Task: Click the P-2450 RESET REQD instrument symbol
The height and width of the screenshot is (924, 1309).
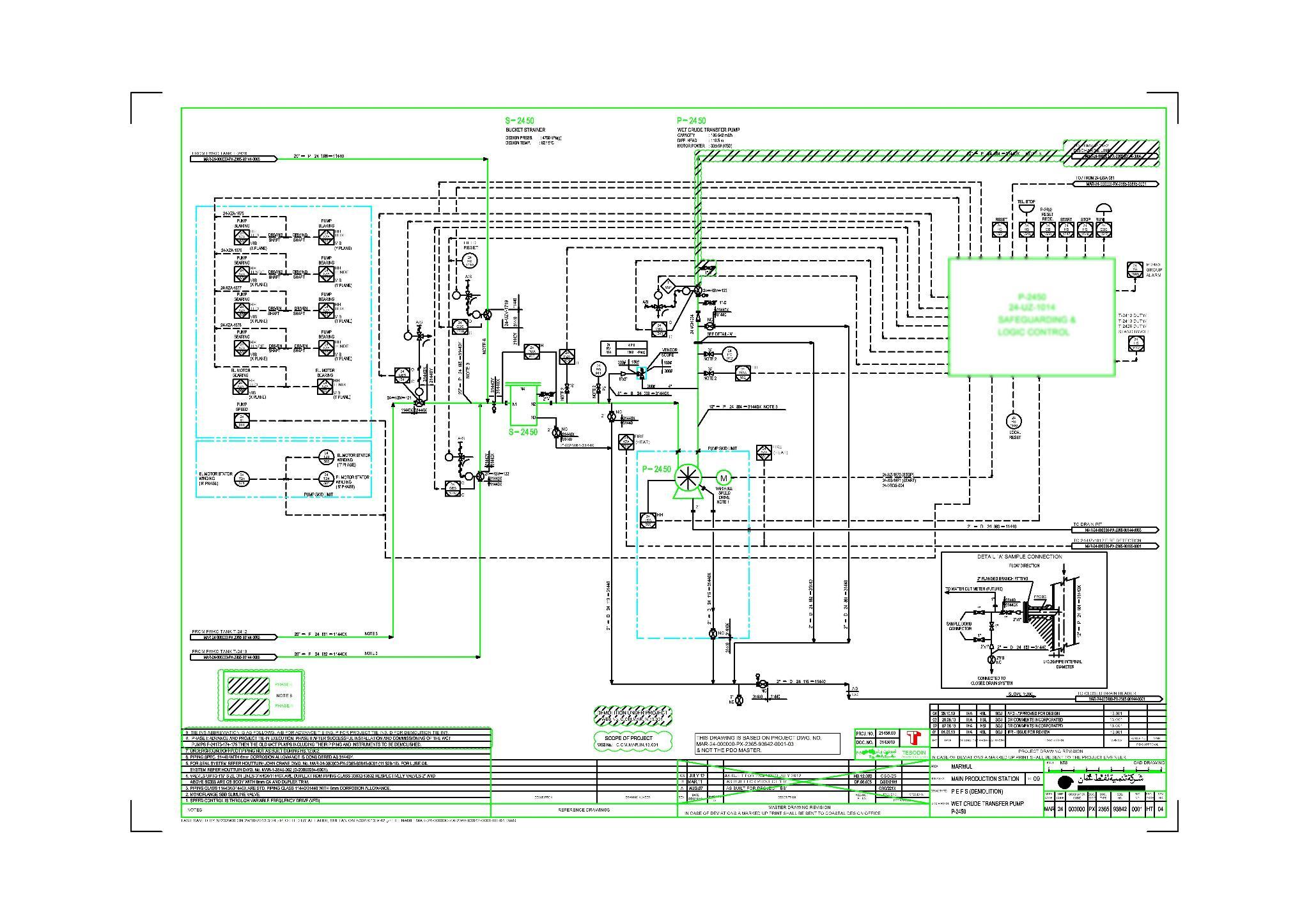Action: 1048,229
